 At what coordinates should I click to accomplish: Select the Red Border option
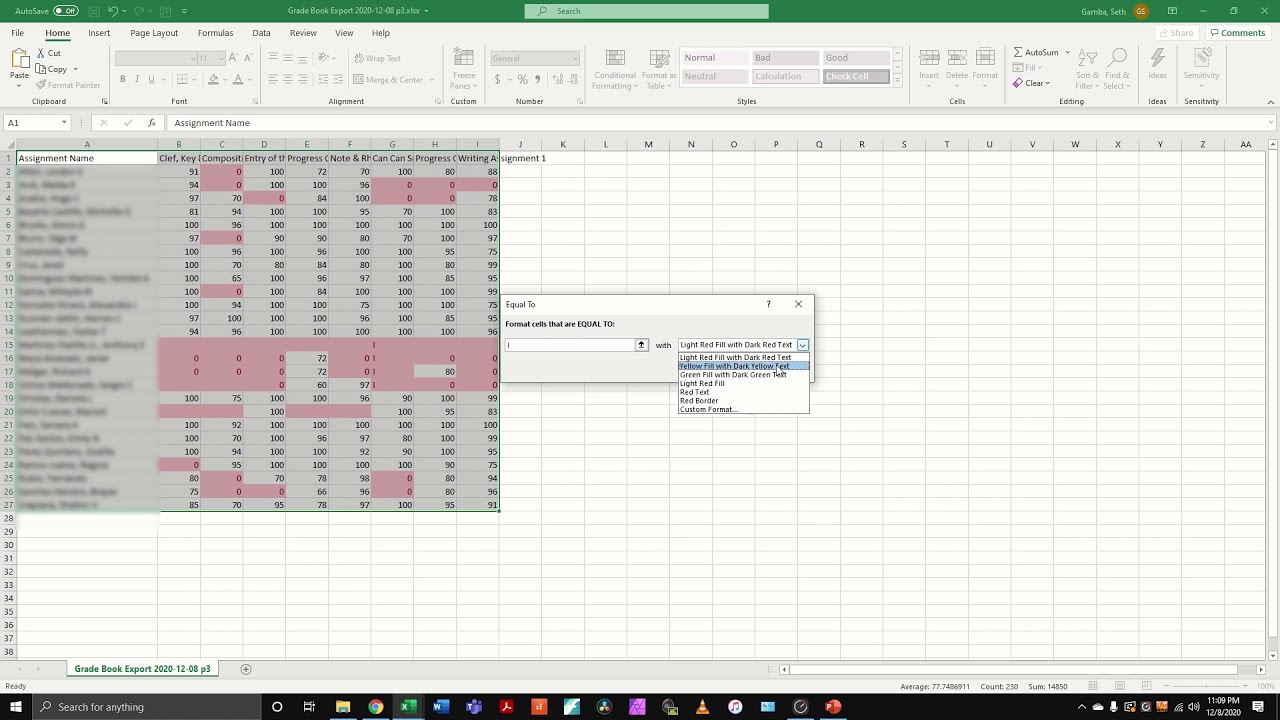coord(743,401)
